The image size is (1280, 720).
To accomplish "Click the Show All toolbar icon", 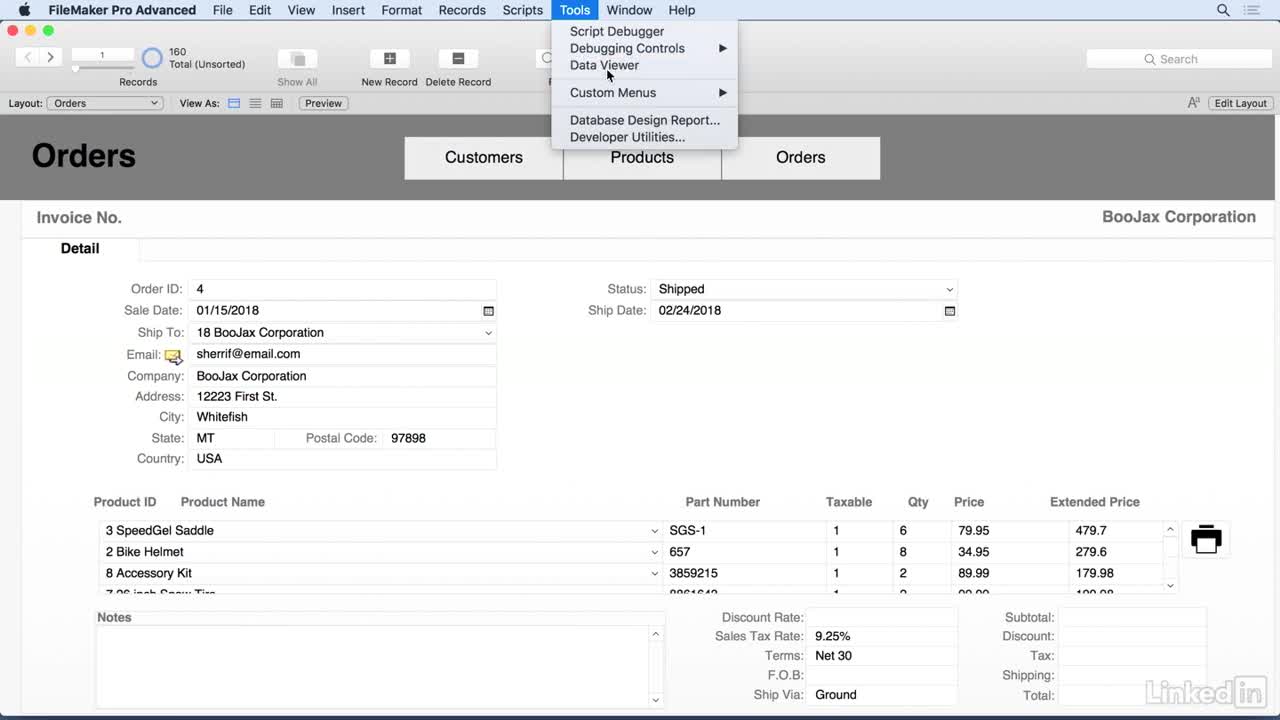I will coord(297,59).
